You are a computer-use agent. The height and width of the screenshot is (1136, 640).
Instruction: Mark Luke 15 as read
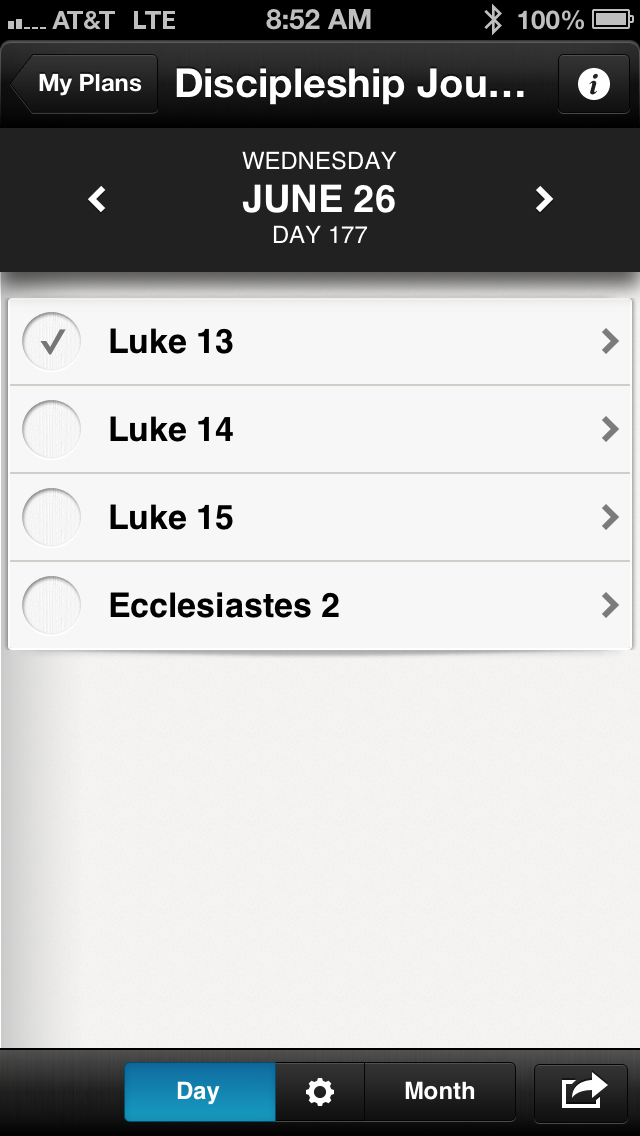(x=51, y=518)
